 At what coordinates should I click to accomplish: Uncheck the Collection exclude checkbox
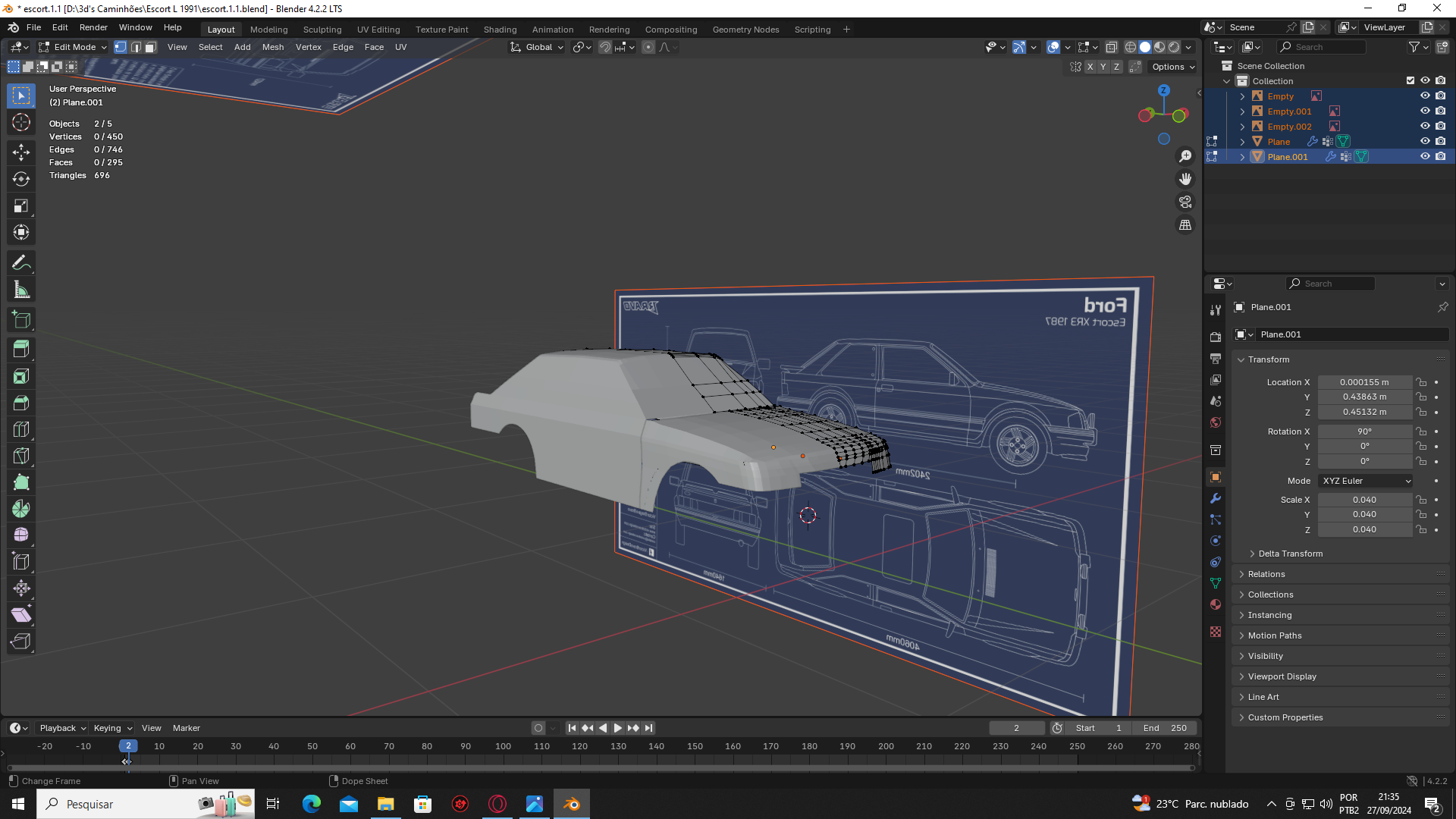click(x=1410, y=81)
